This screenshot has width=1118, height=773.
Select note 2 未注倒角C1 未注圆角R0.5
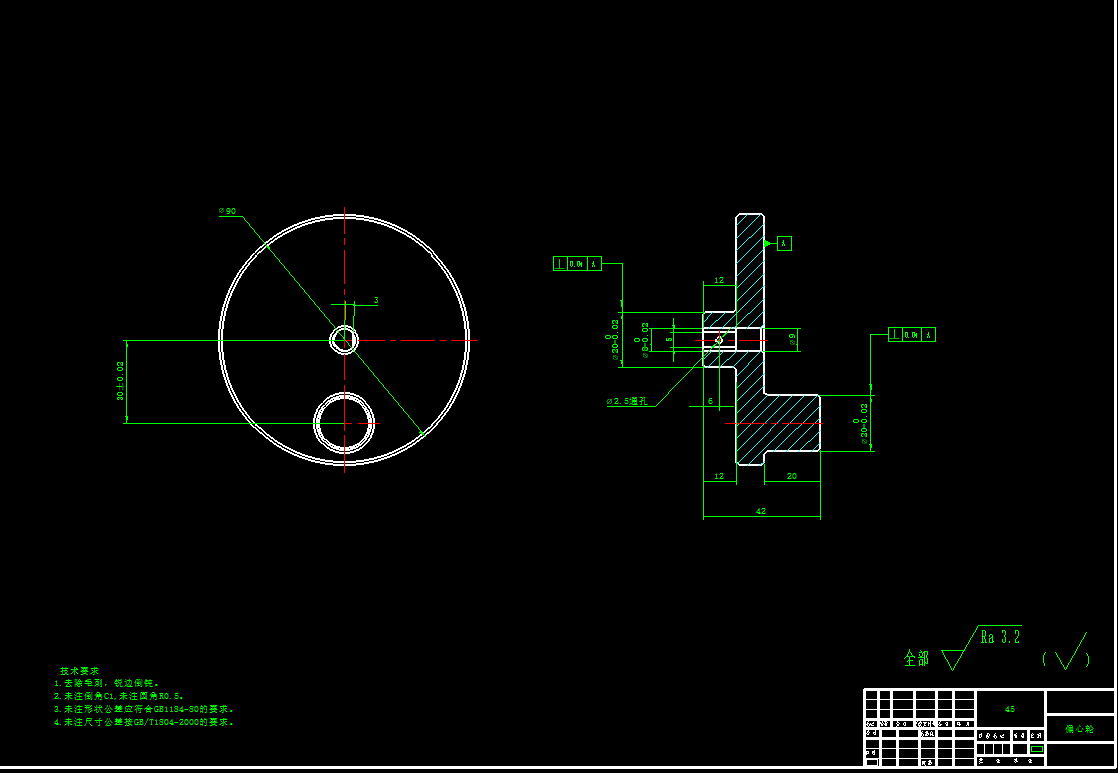[x=119, y=696]
